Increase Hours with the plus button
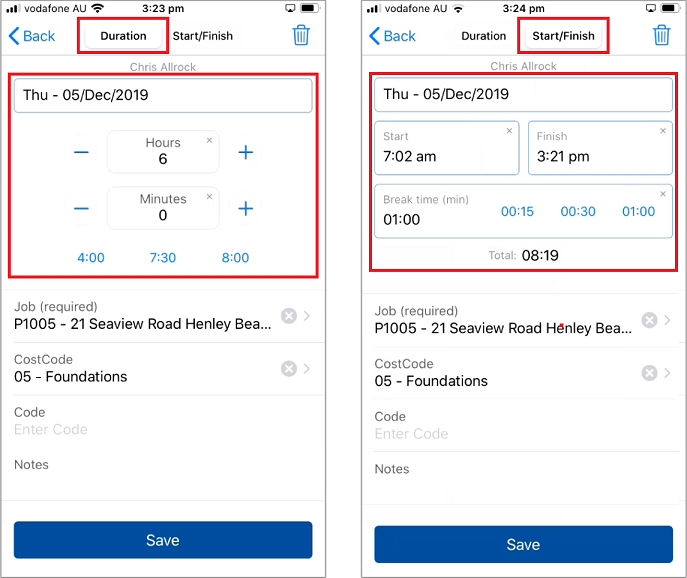Screen dimensions: 687x578 (x=245, y=152)
